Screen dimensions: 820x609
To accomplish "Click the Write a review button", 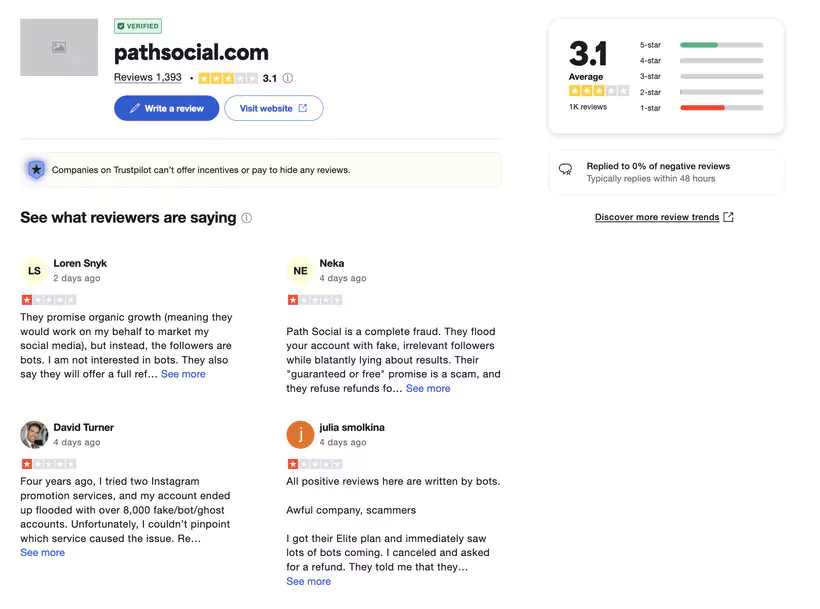I will pyautogui.click(x=166, y=108).
